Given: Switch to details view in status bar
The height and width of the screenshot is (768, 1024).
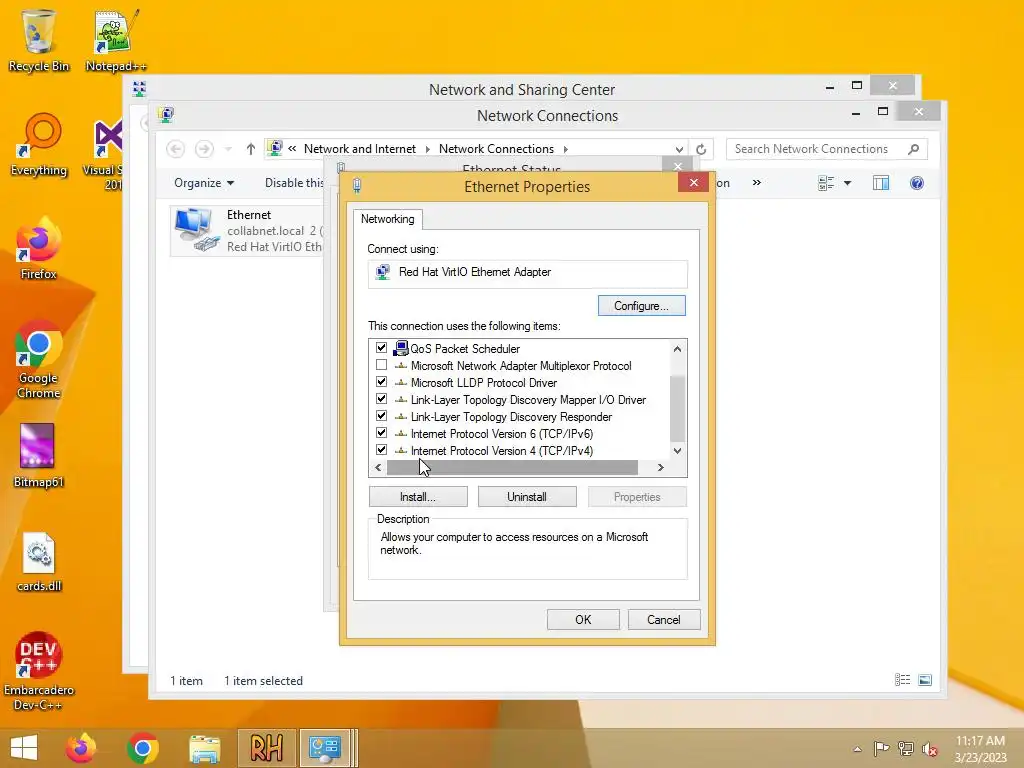Looking at the screenshot, I should [903, 680].
